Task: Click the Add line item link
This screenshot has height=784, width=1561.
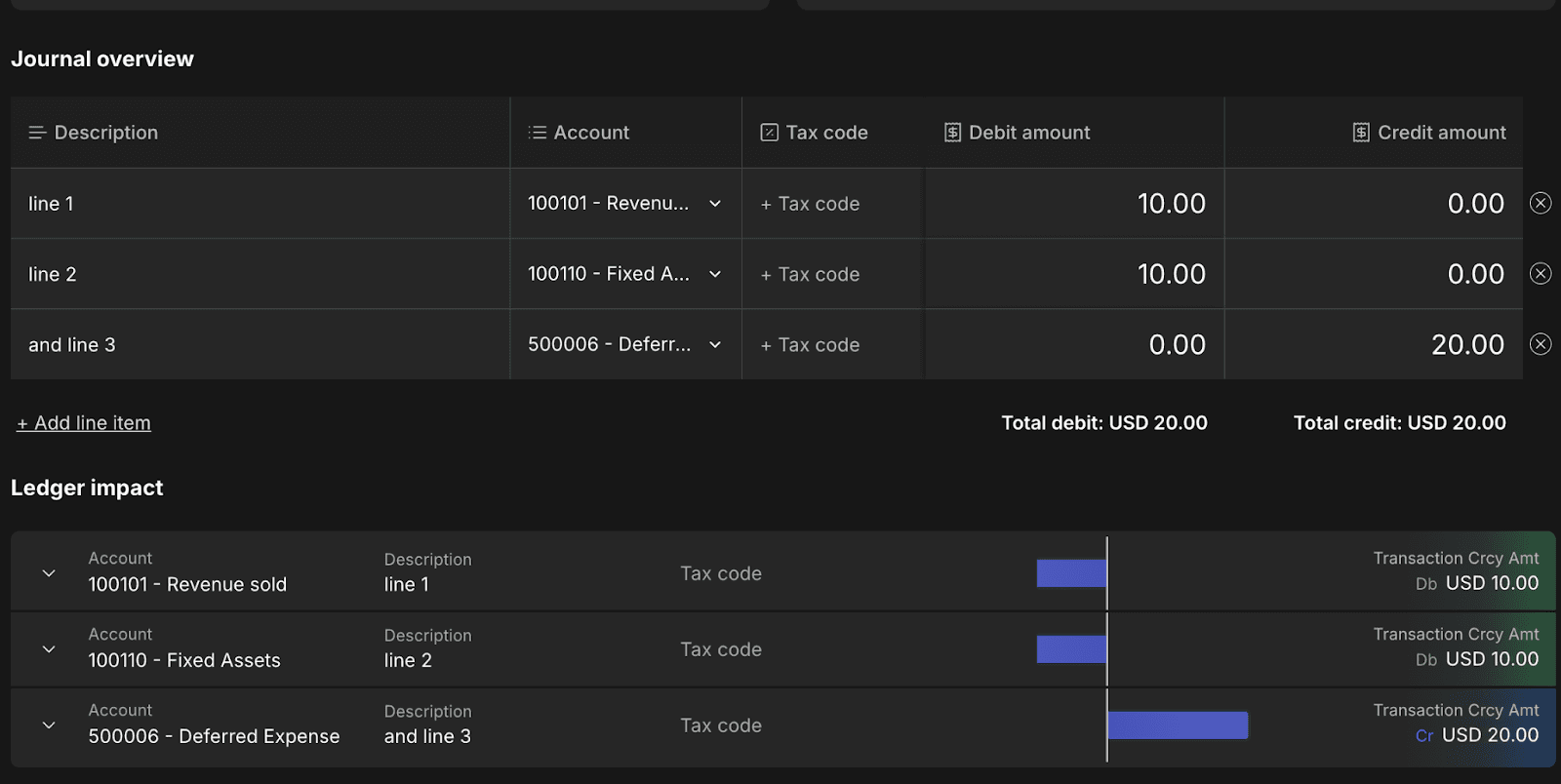Action: tap(84, 423)
